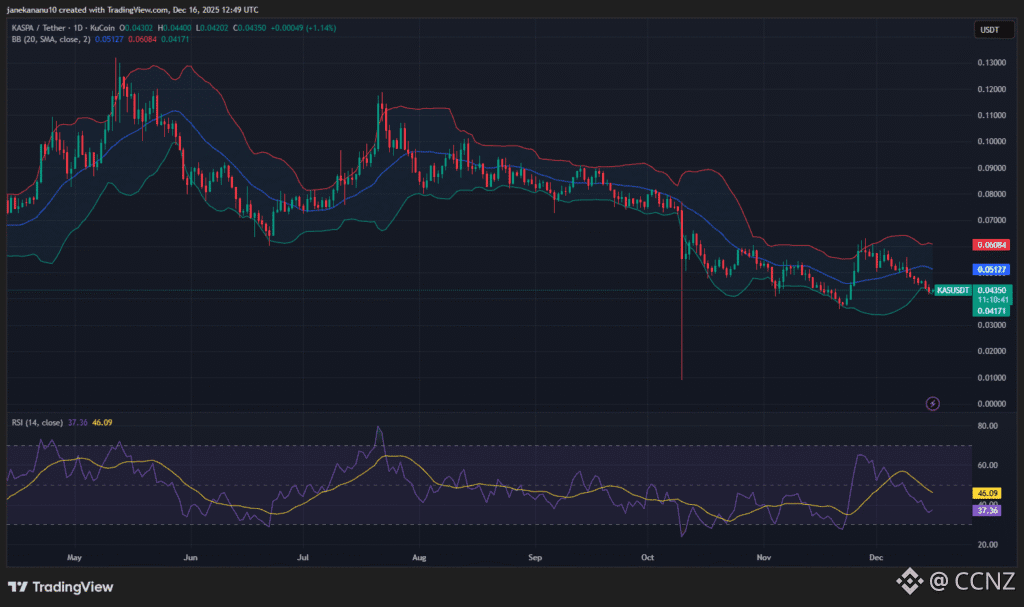
Task: Click the green KASUSDT price tag
Action: 953,290
